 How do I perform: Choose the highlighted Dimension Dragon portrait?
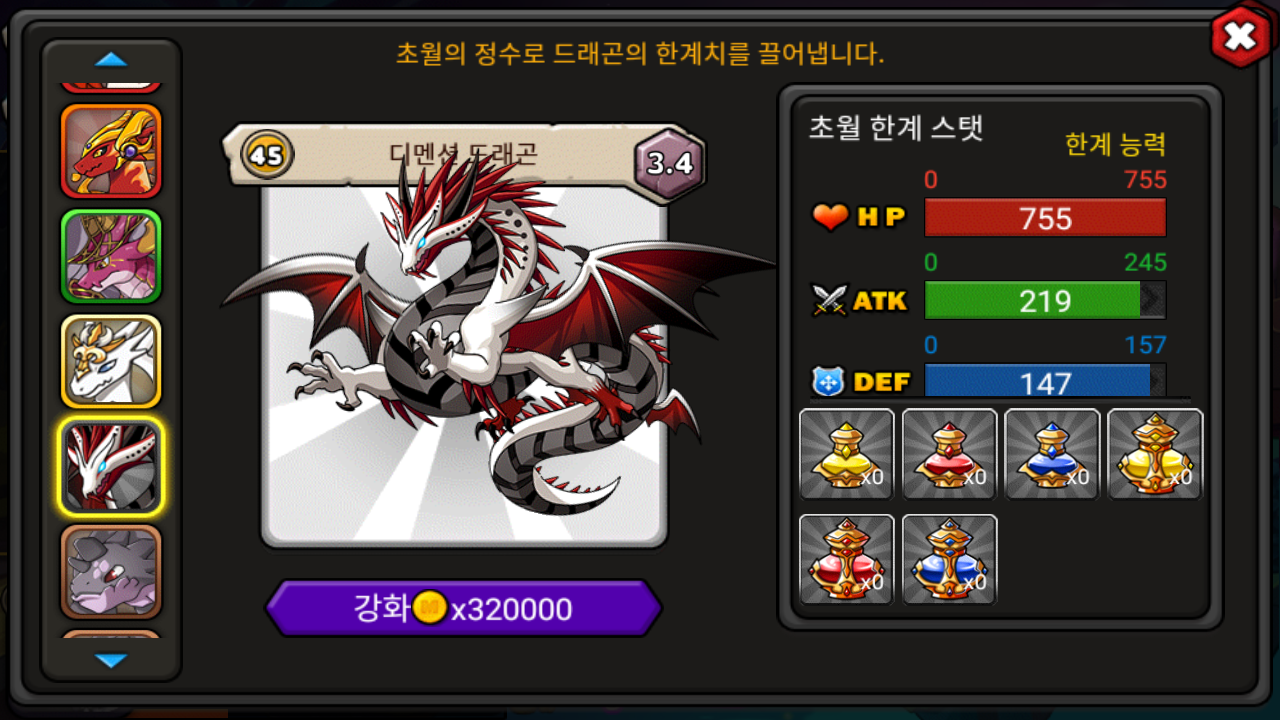[111, 467]
